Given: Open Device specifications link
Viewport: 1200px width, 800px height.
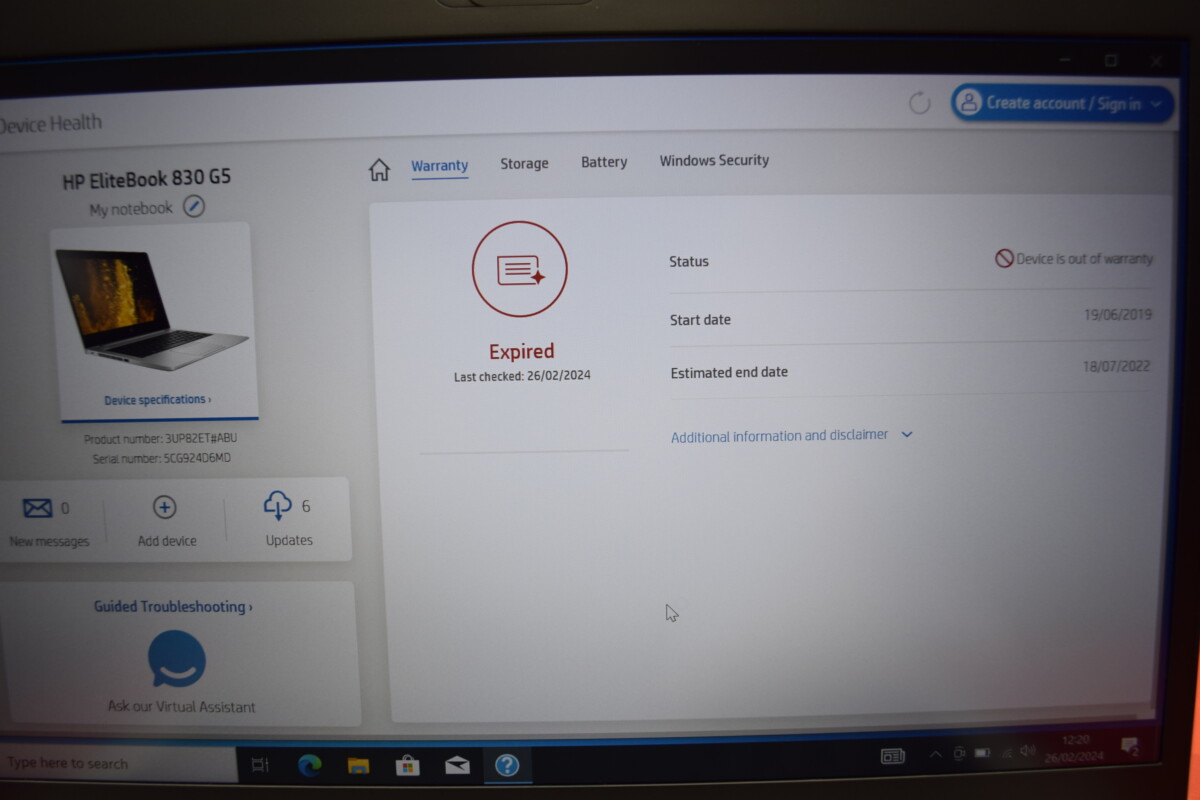Looking at the screenshot, I should (157, 400).
